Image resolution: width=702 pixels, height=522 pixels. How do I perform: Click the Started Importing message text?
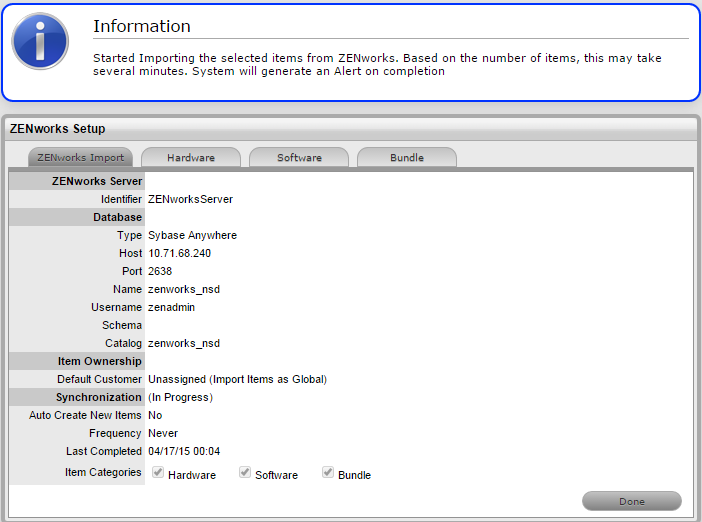pos(377,64)
